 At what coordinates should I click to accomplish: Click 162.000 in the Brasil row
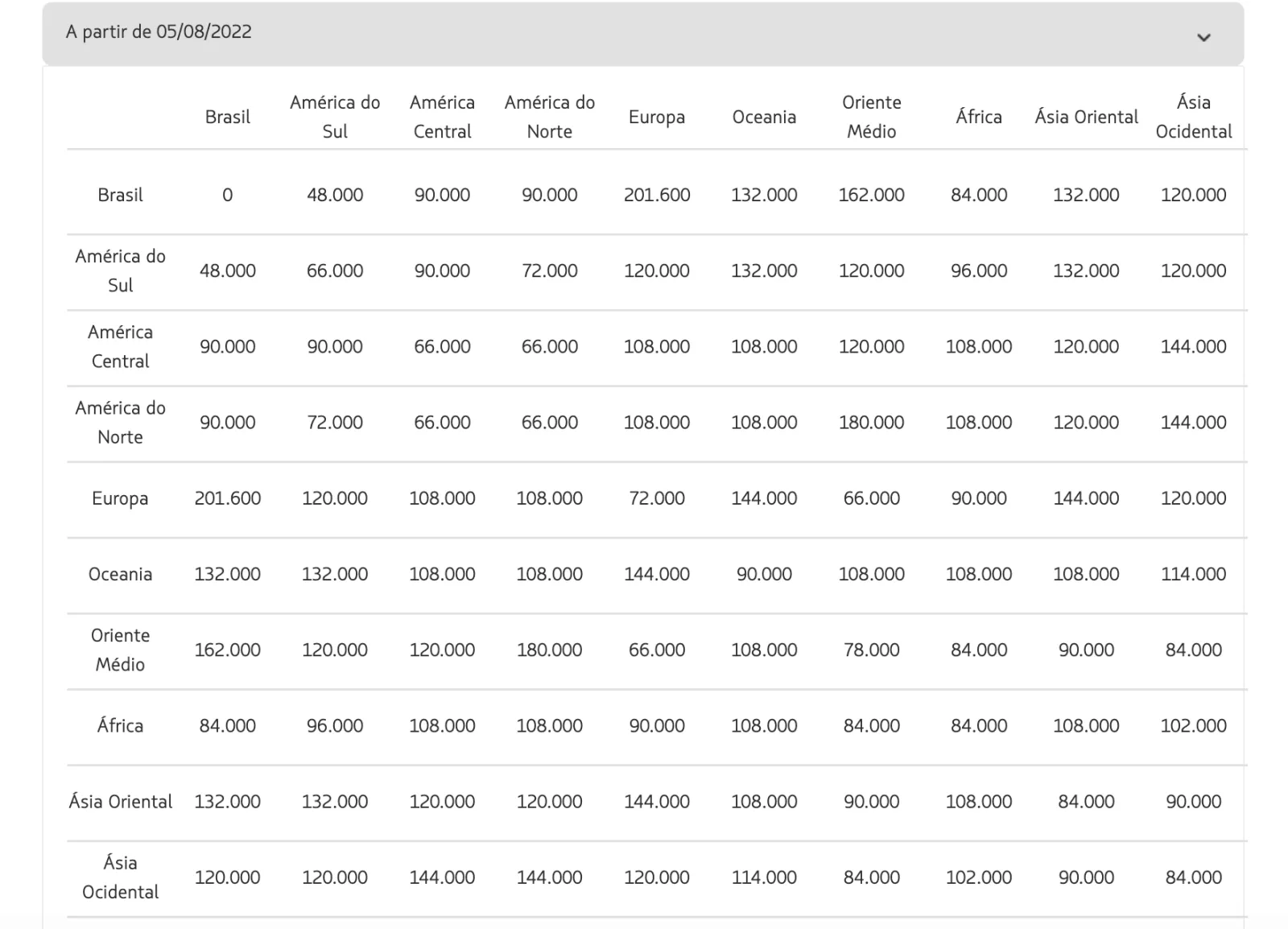point(872,195)
